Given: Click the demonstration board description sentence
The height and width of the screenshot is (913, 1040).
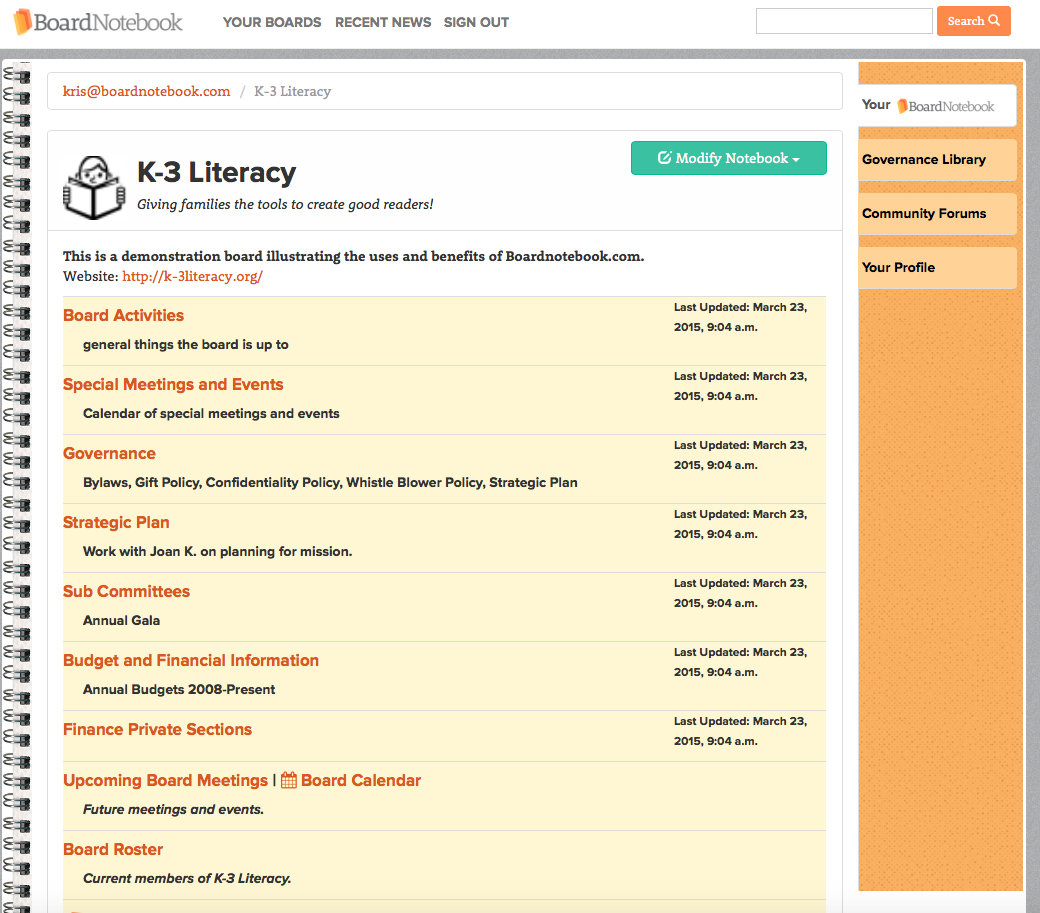Looking at the screenshot, I should (354, 257).
